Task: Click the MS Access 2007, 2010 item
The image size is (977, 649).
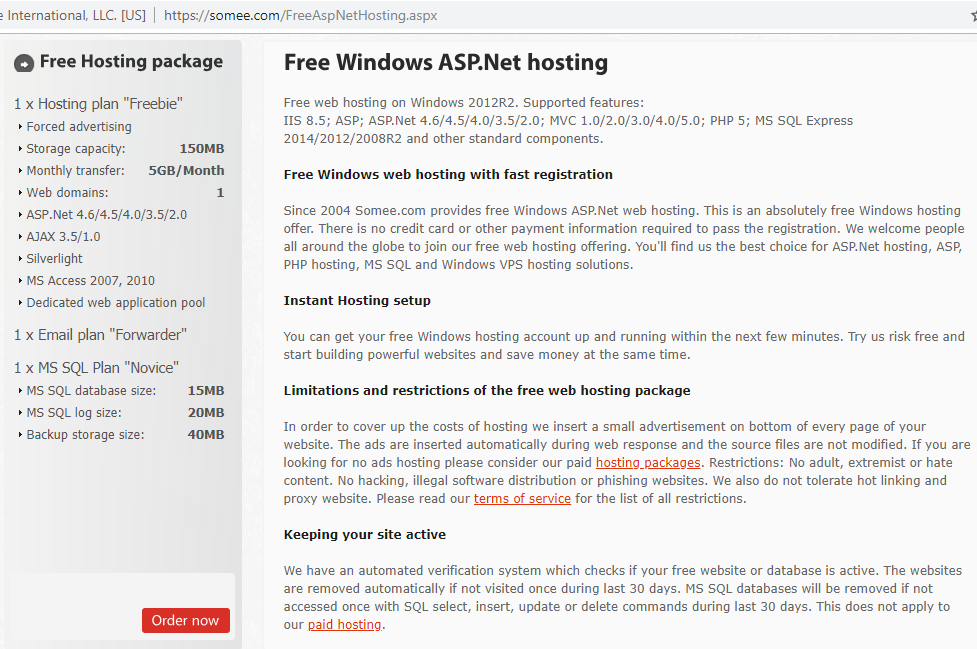Action: tap(90, 281)
